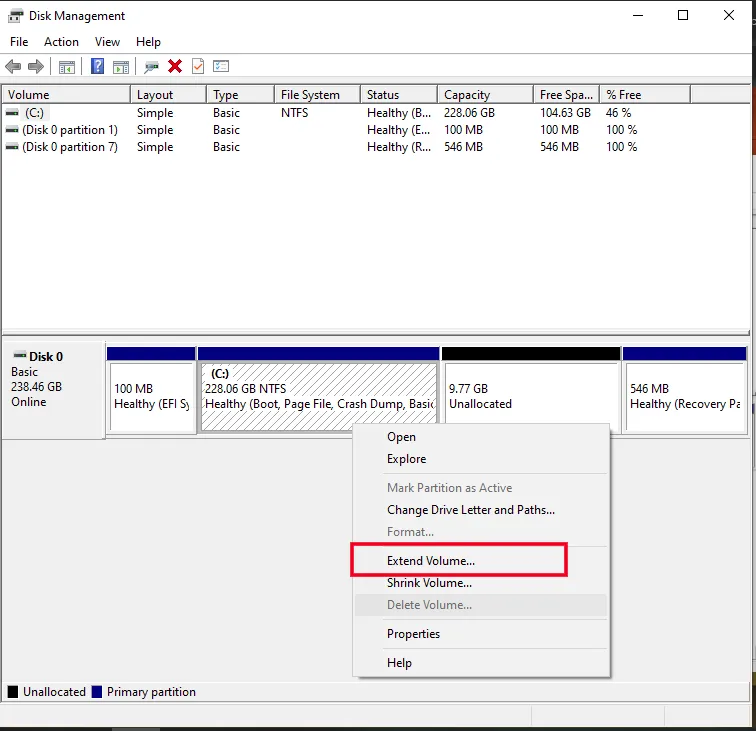The width and height of the screenshot is (756, 731).
Task: Select Shrink Volume... in the context menu
Action: point(429,583)
